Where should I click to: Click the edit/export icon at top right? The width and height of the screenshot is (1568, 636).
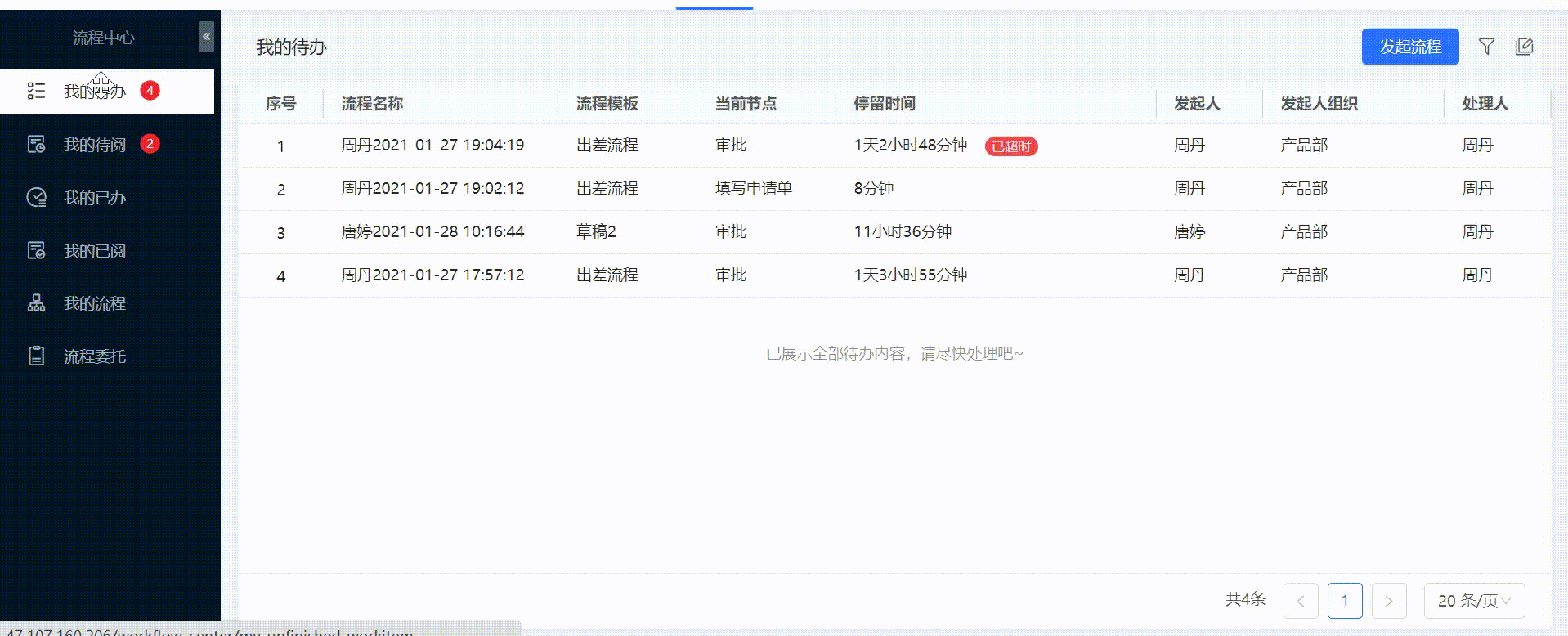pyautogui.click(x=1524, y=47)
